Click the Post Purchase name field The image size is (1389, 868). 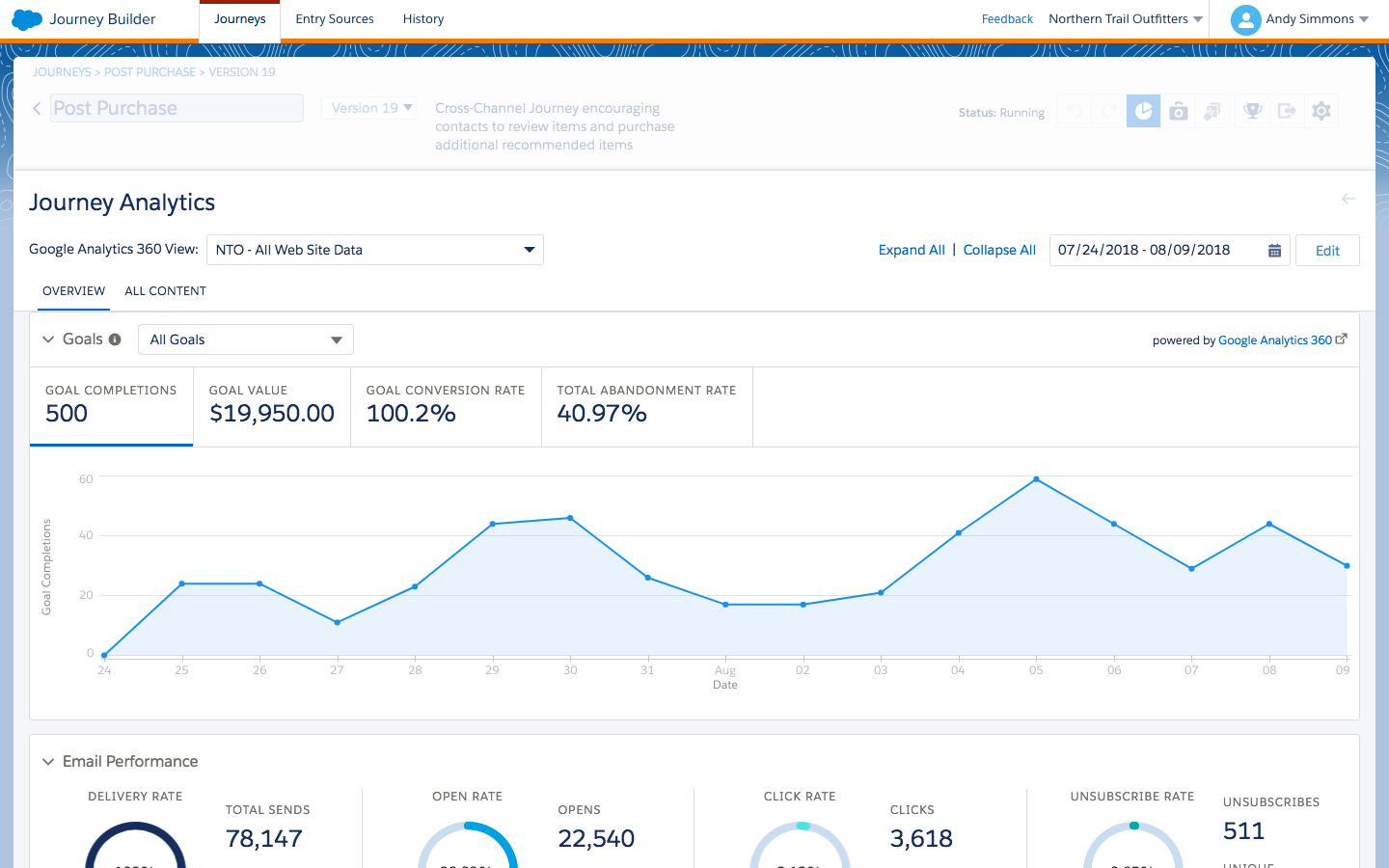[x=177, y=108]
